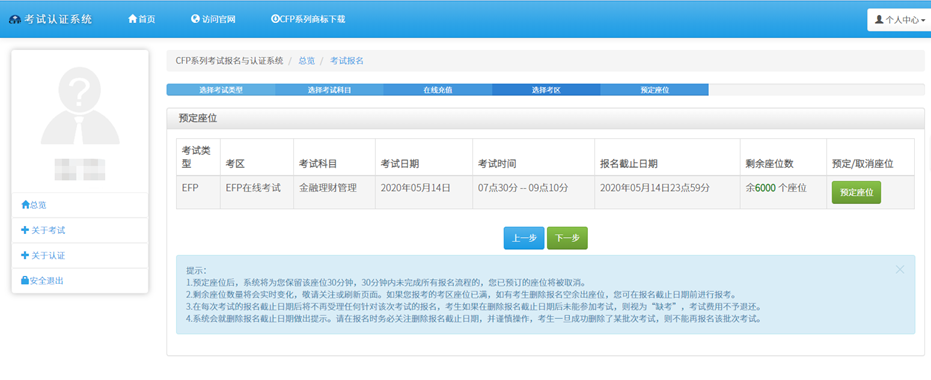Click the 考试时间 column header

click(x=534, y=157)
